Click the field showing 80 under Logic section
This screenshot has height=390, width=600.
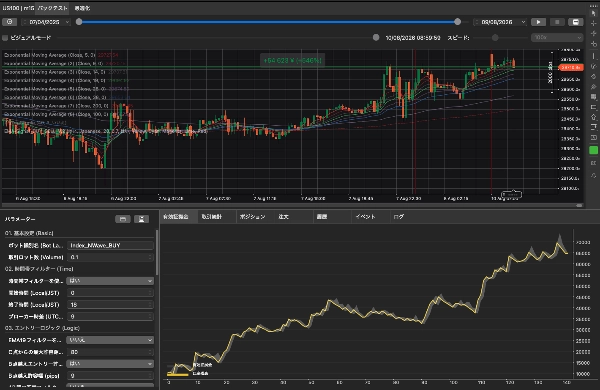point(110,352)
